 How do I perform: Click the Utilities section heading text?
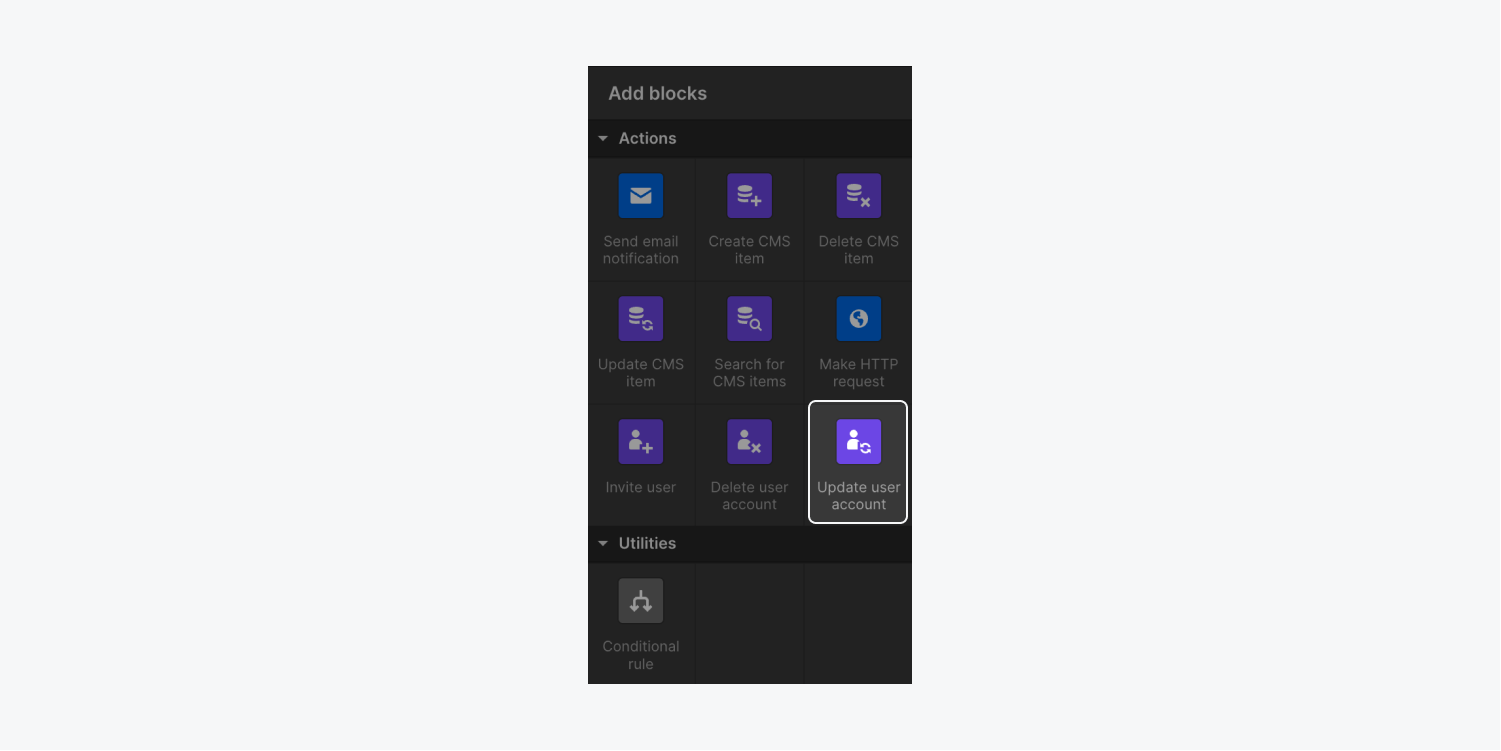click(x=647, y=544)
